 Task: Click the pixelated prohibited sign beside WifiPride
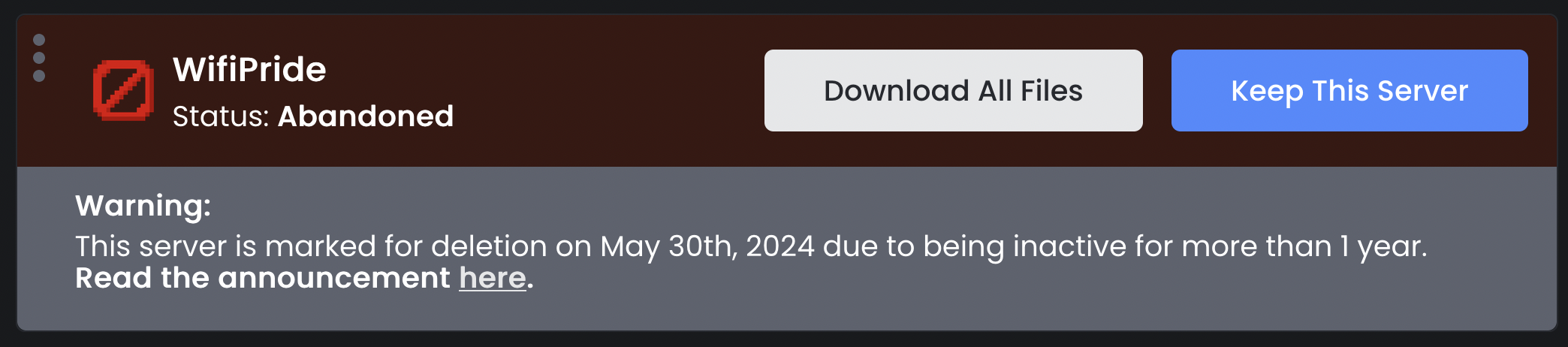tap(123, 90)
